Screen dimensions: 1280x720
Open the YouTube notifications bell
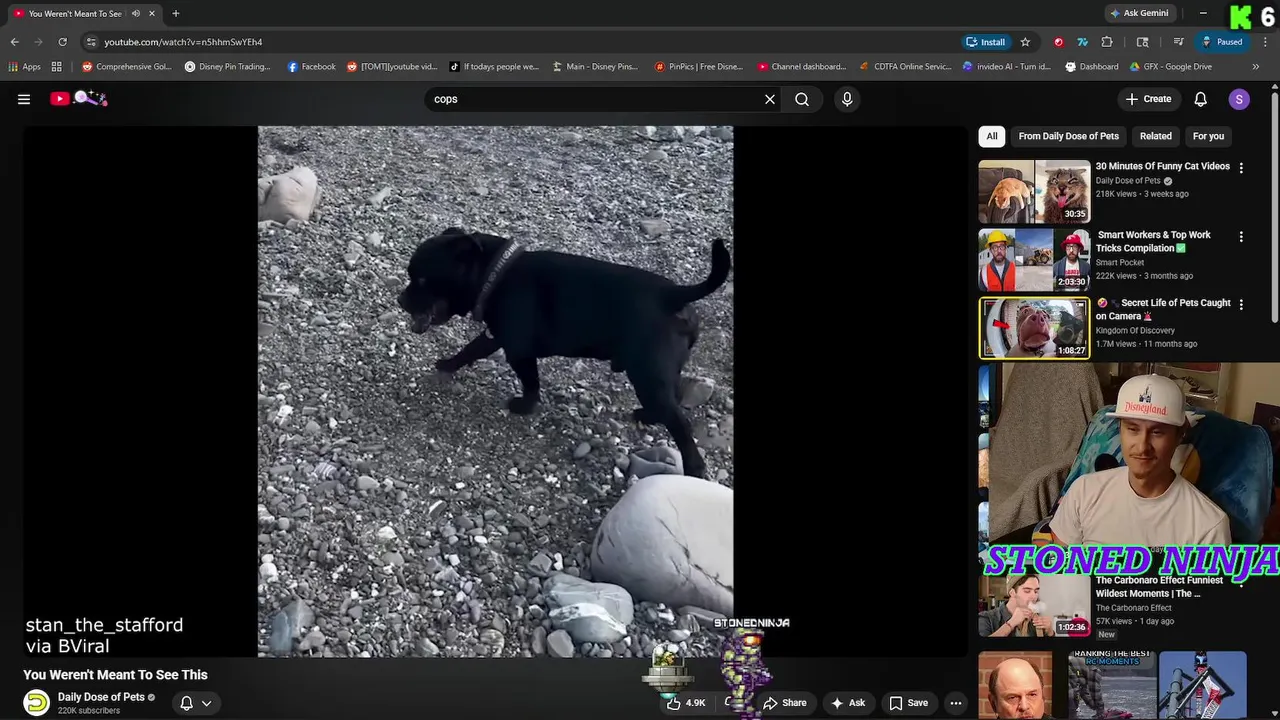coord(1201,99)
